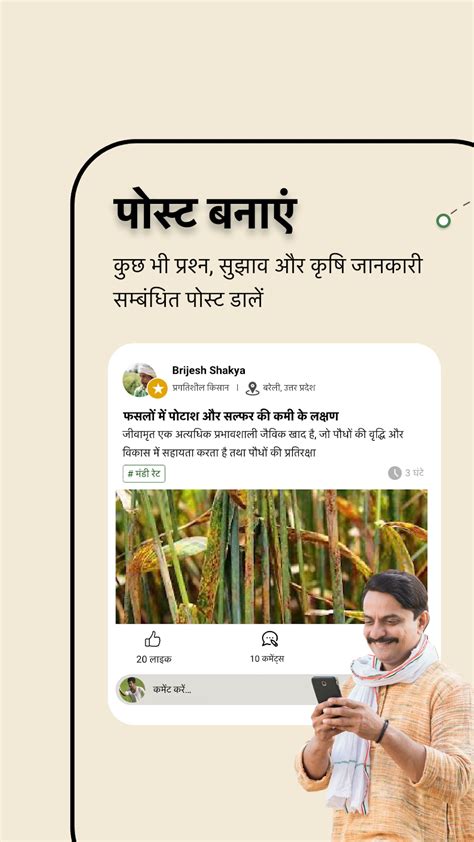The image size is (474, 842).
Task: Open the Brijesh Shakya name link
Action: tap(209, 371)
